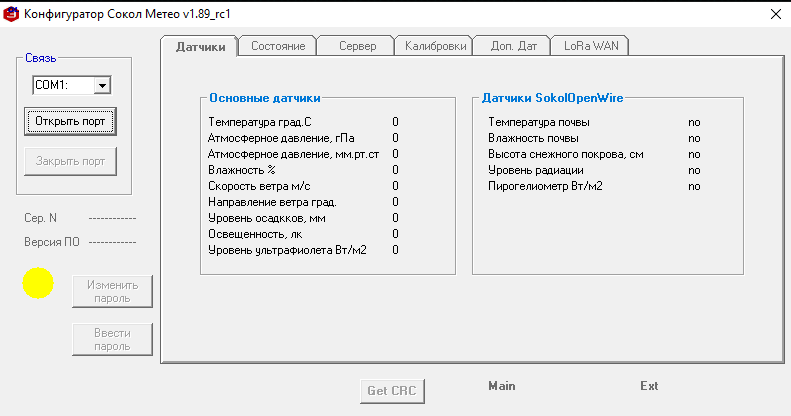The height and width of the screenshot is (416, 791).
Task: Click the Атмосферное давление, мм.рт.ст label
Action: pyautogui.click(x=294, y=154)
